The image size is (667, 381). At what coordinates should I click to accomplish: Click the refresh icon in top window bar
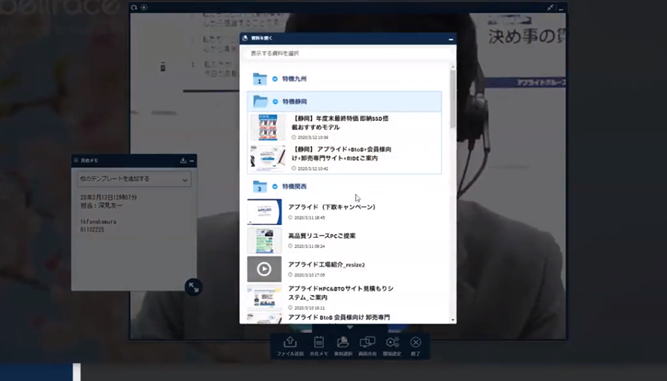tap(134, 7)
